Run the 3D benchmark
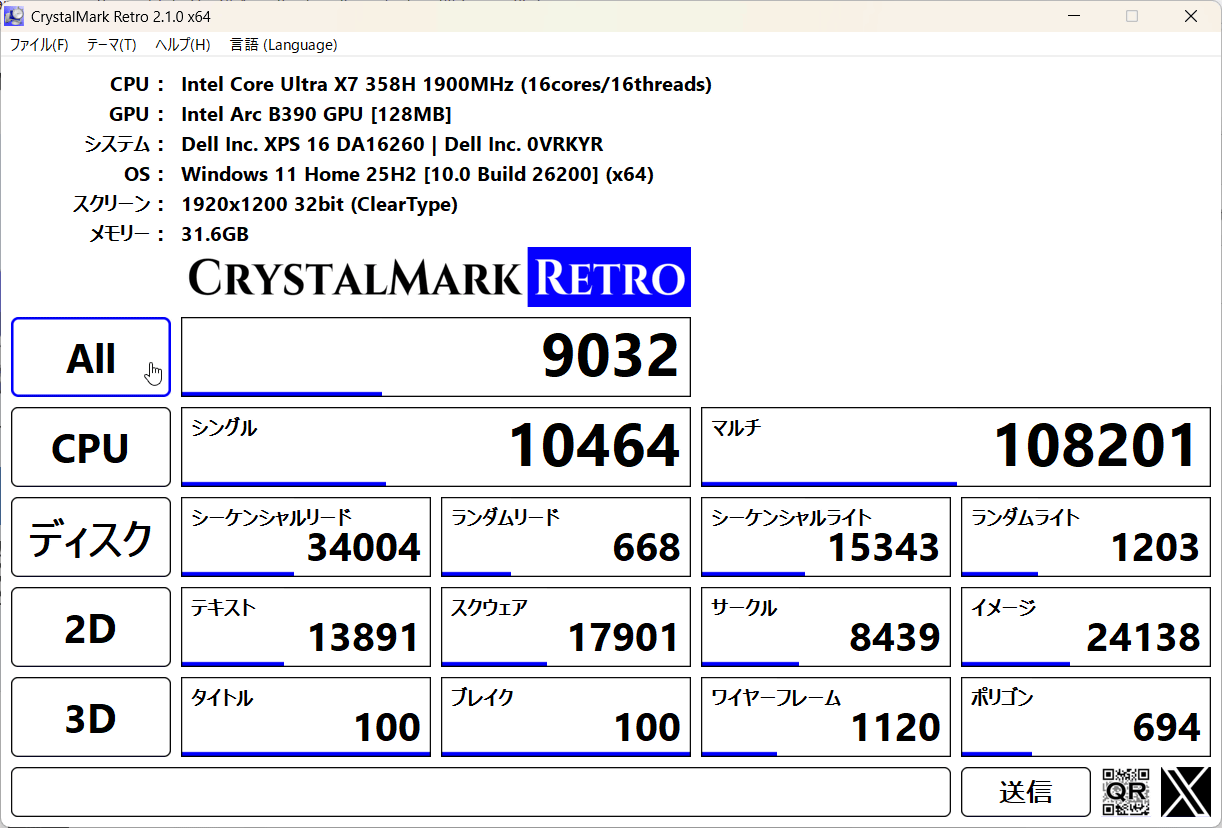Image resolution: width=1222 pixels, height=828 pixels. coord(91,717)
